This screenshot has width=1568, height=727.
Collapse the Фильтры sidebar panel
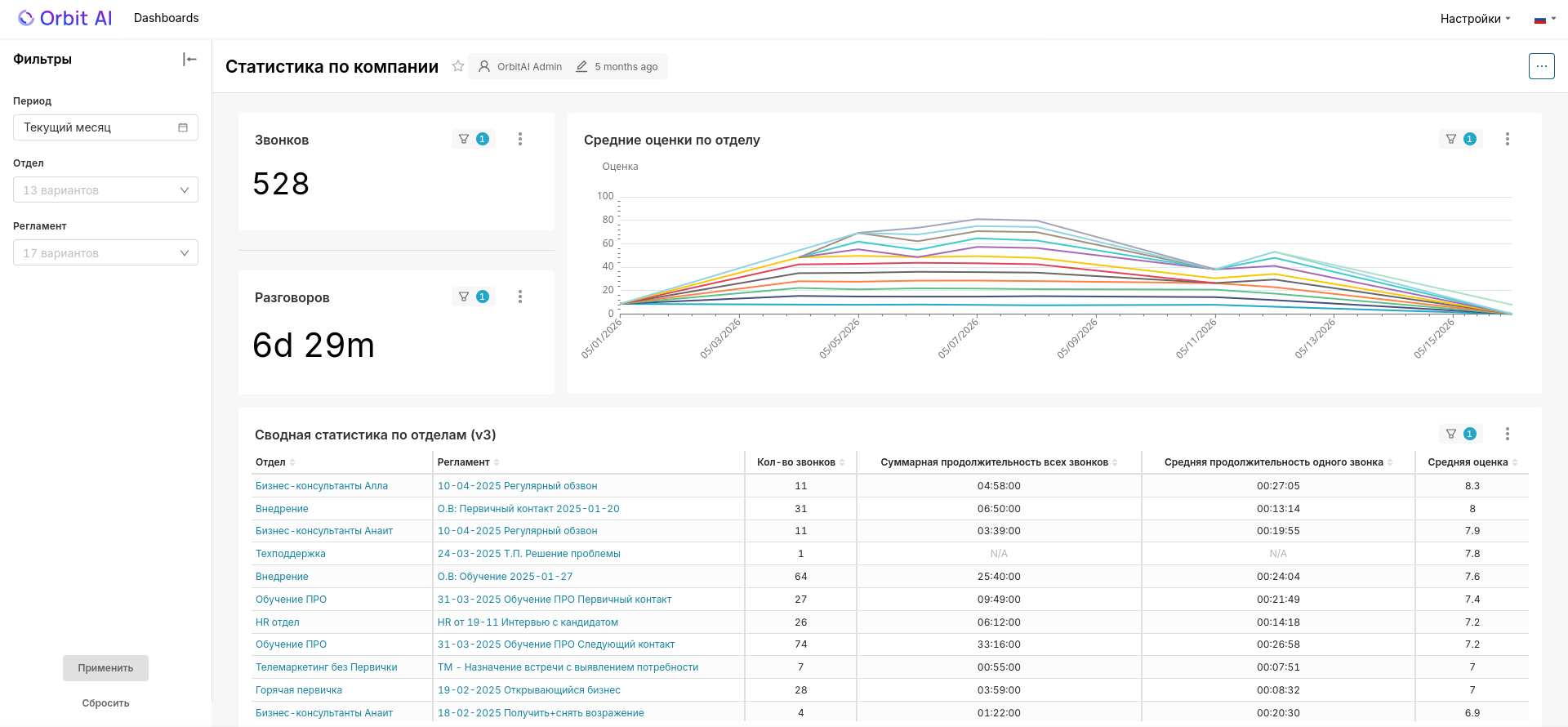[x=189, y=59]
